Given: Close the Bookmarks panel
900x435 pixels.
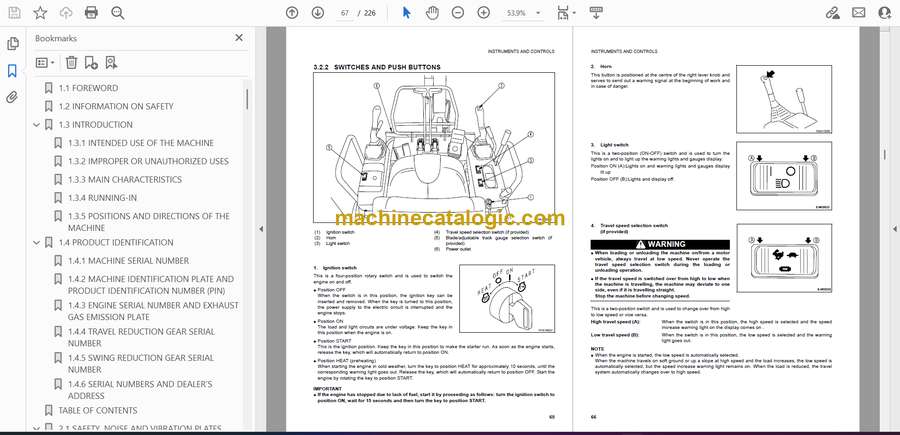Looking at the screenshot, I should pyautogui.click(x=239, y=38).
